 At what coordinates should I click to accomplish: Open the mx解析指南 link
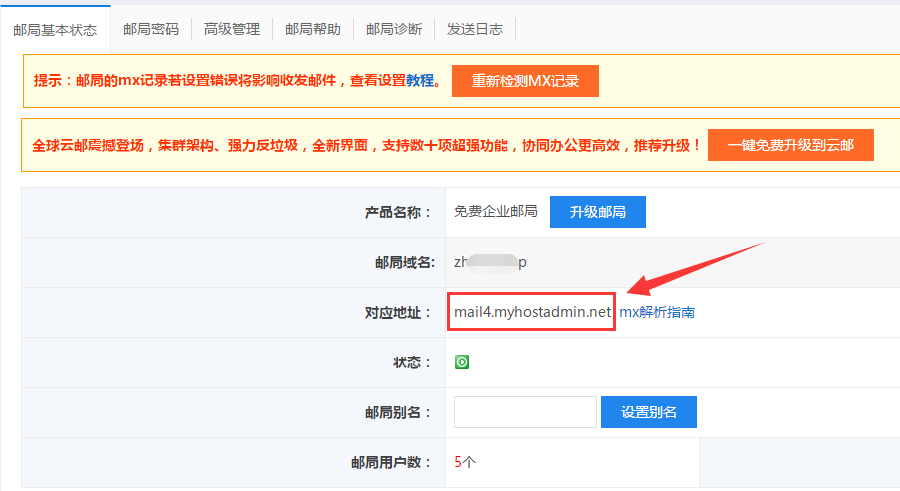657,312
